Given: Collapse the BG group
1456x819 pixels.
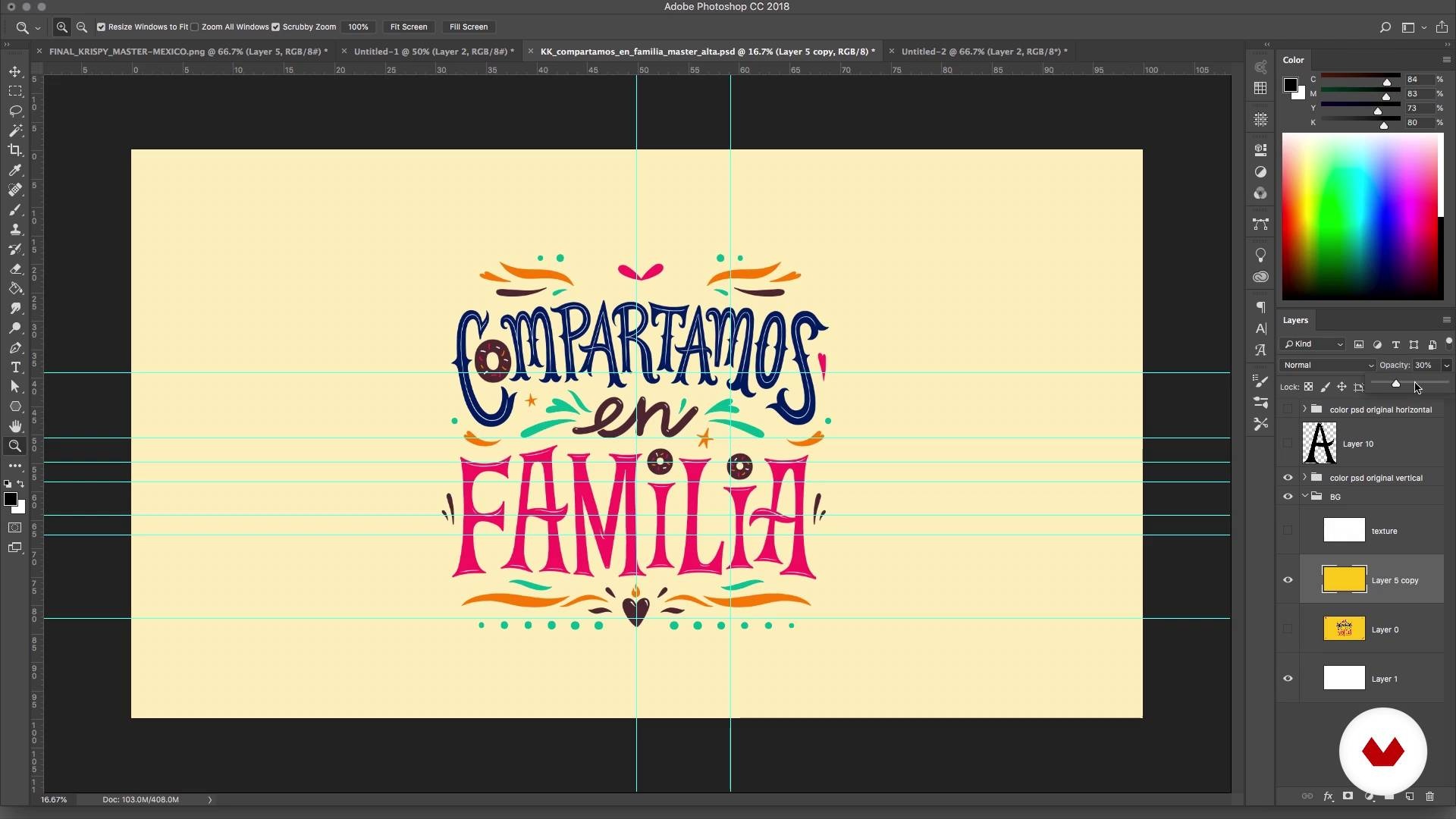Looking at the screenshot, I should click(x=1304, y=496).
